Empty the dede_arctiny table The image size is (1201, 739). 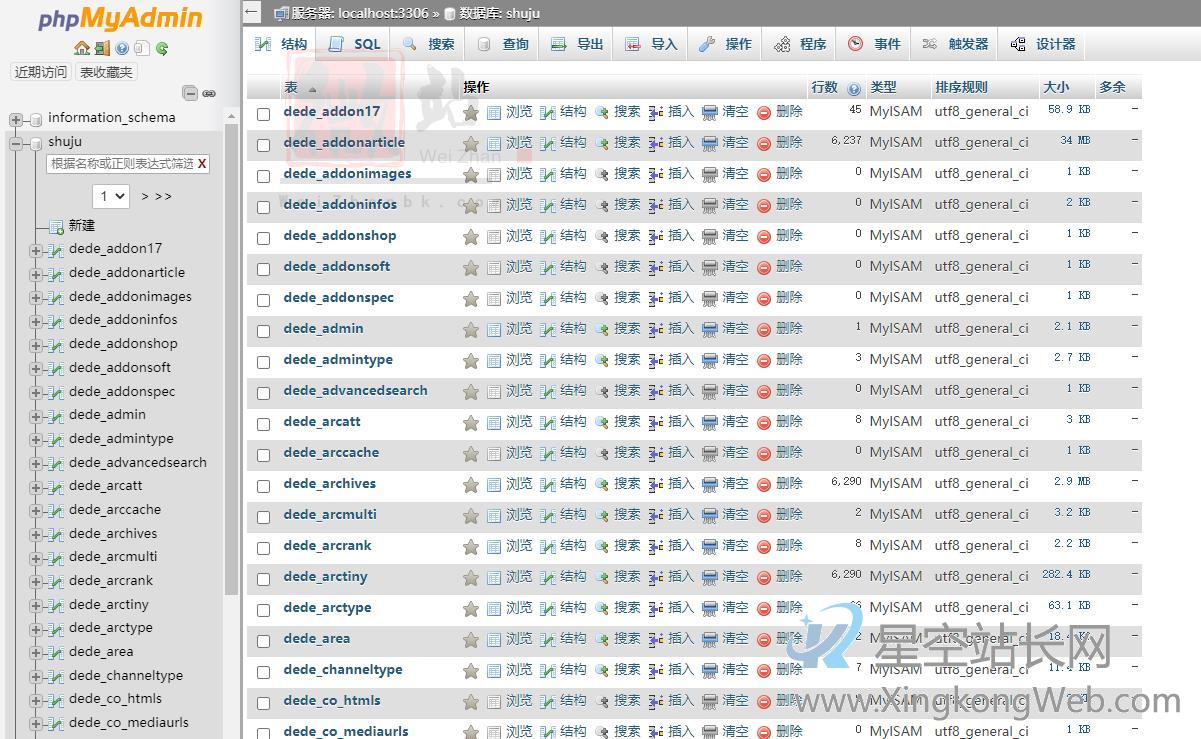pos(733,576)
